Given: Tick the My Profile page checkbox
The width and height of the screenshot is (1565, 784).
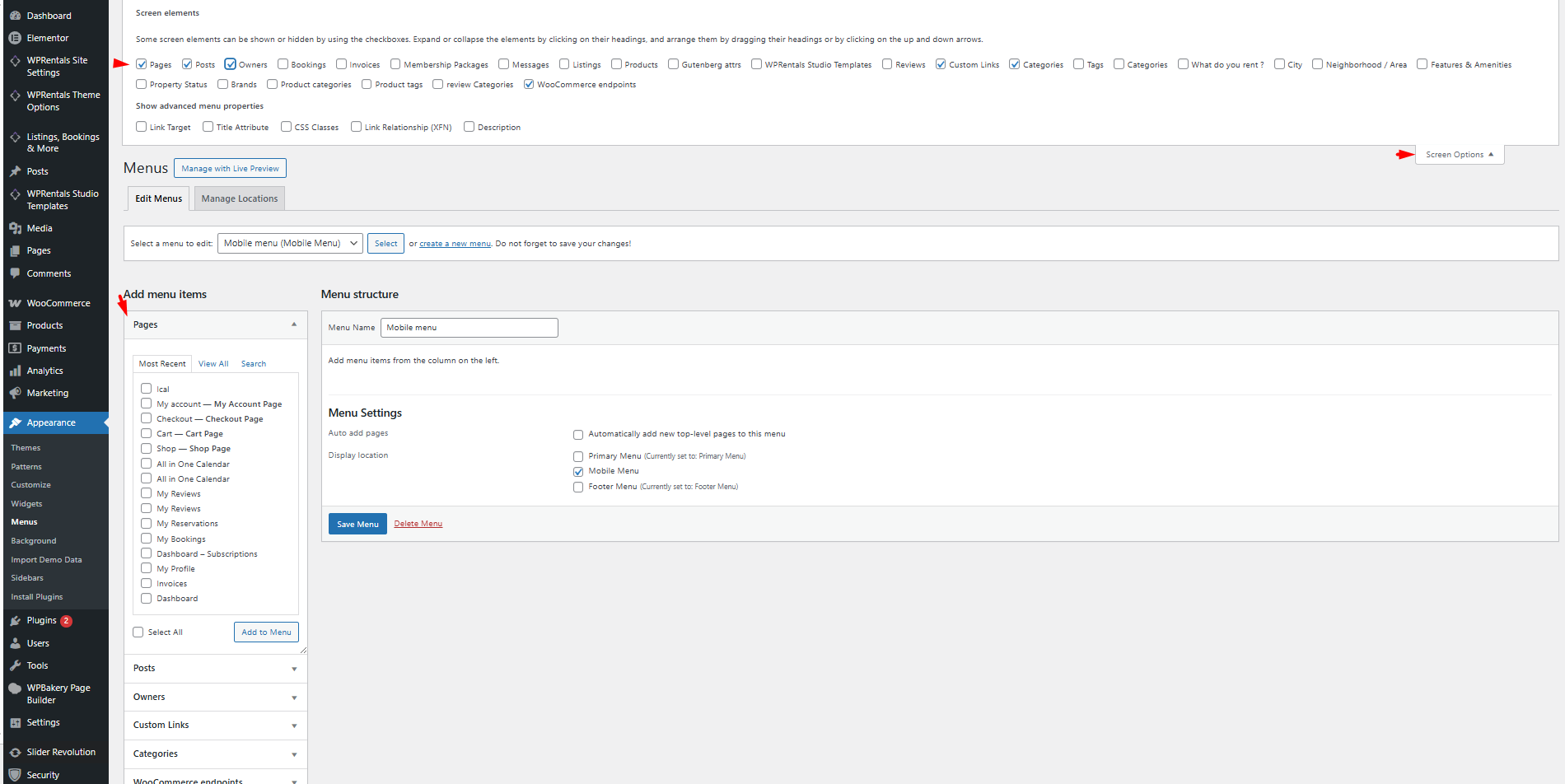Looking at the screenshot, I should (x=146, y=568).
